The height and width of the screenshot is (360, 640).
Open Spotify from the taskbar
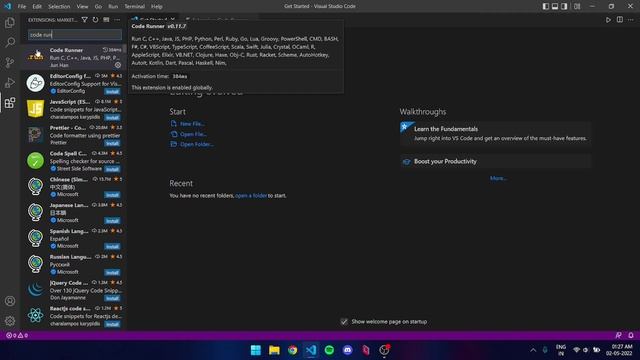click(x=329, y=350)
